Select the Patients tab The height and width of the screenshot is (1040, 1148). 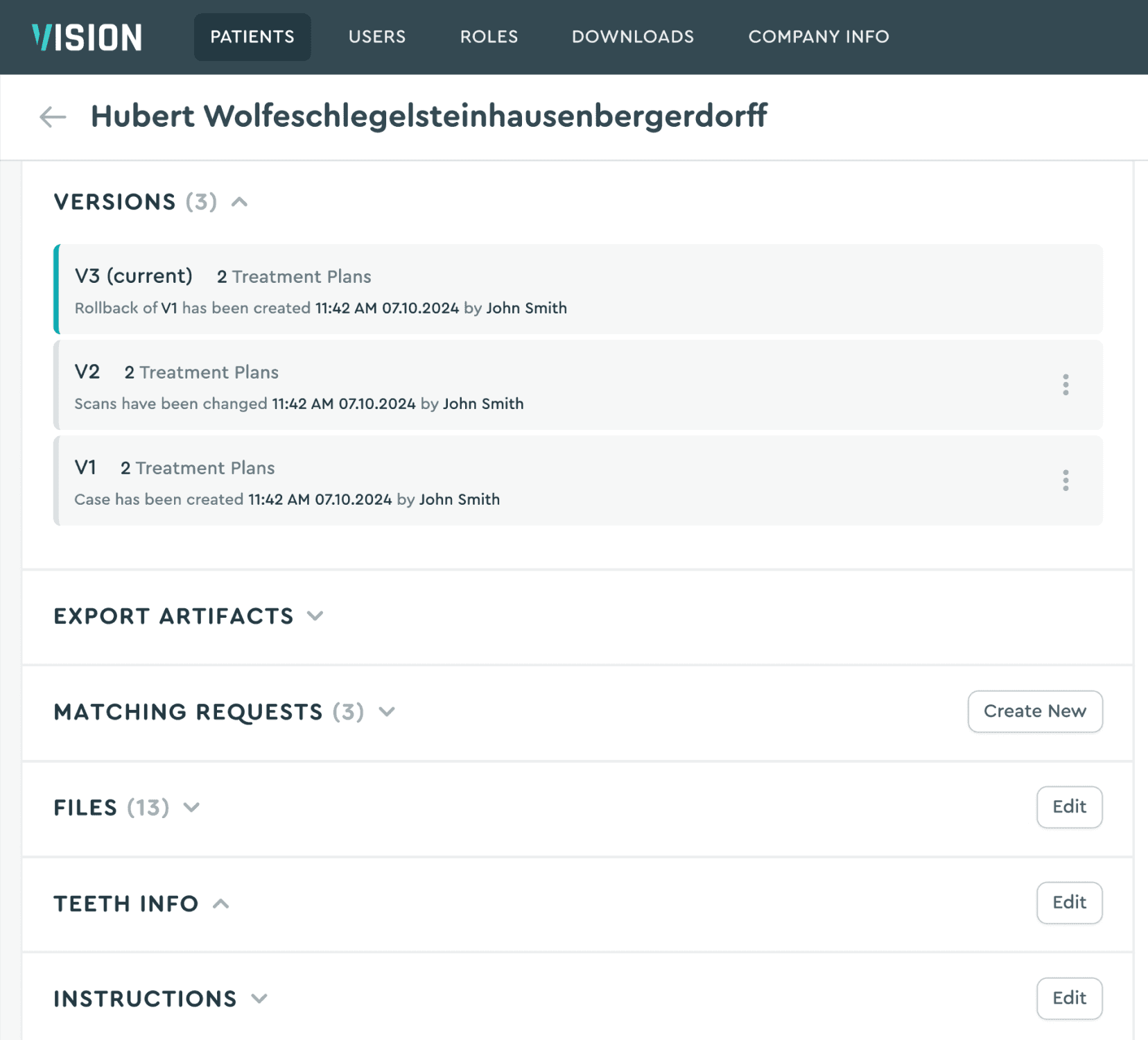(x=252, y=37)
